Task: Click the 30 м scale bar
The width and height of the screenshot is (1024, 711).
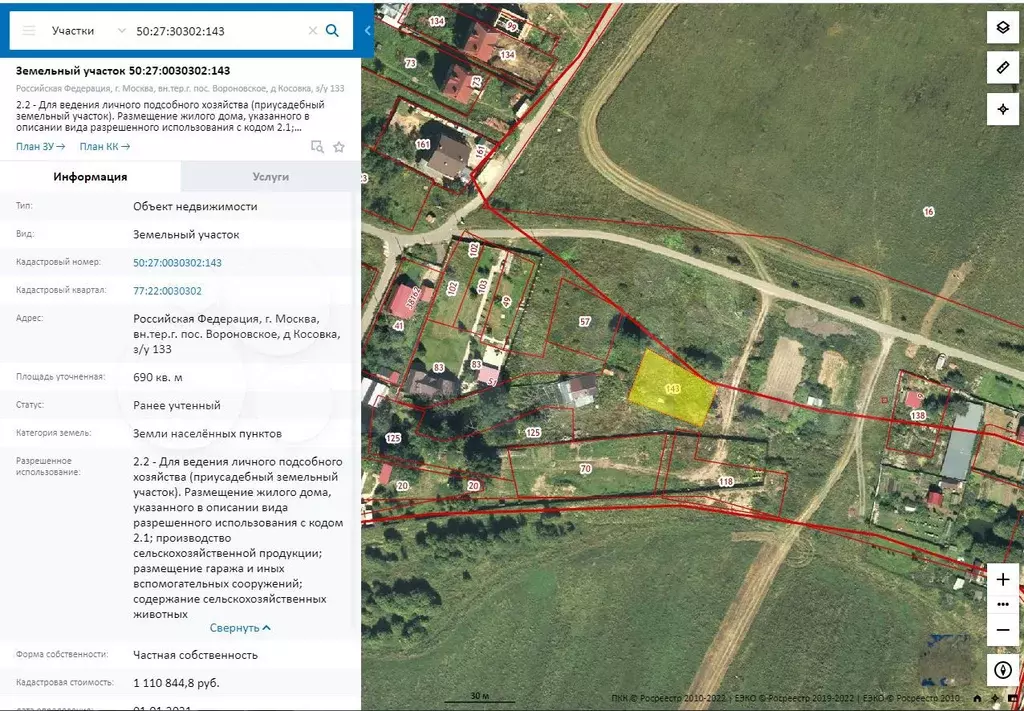Action: [x=479, y=697]
